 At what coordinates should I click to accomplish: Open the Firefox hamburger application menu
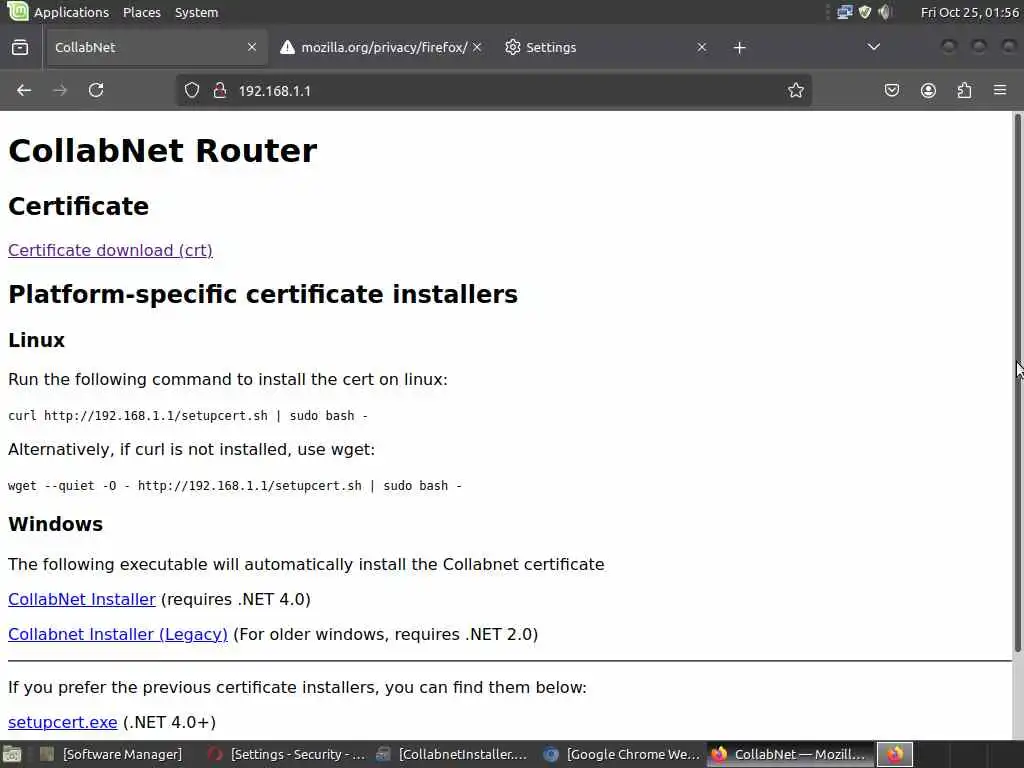pos(1000,90)
